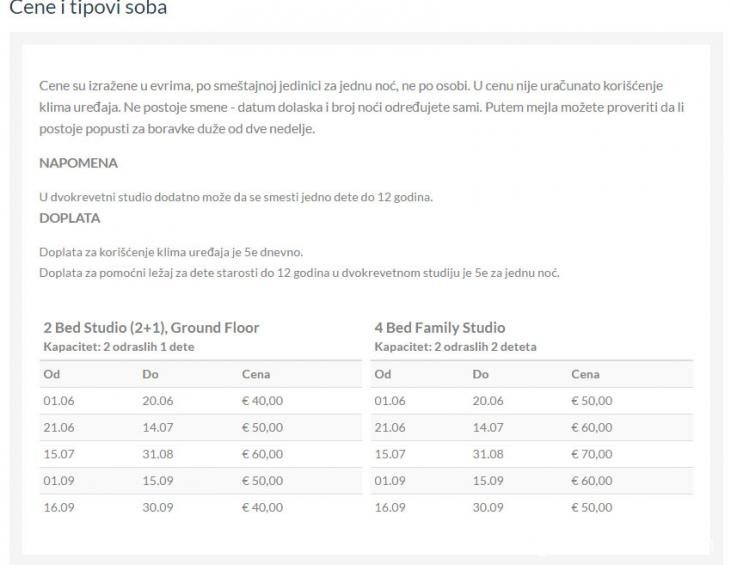Viewport: 731px width, 565px height.
Task: Click the DOPLATA heading
Action: 69,218
